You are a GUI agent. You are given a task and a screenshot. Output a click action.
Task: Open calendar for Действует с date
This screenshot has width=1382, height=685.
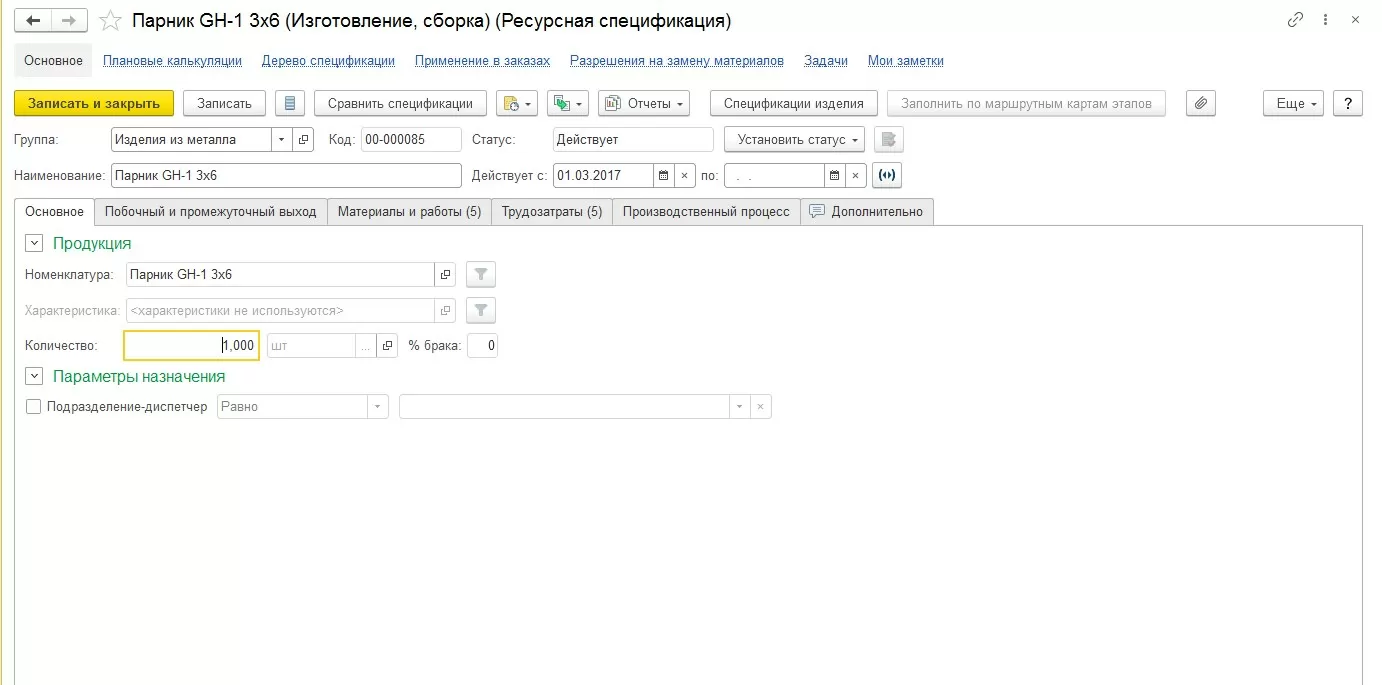point(663,175)
